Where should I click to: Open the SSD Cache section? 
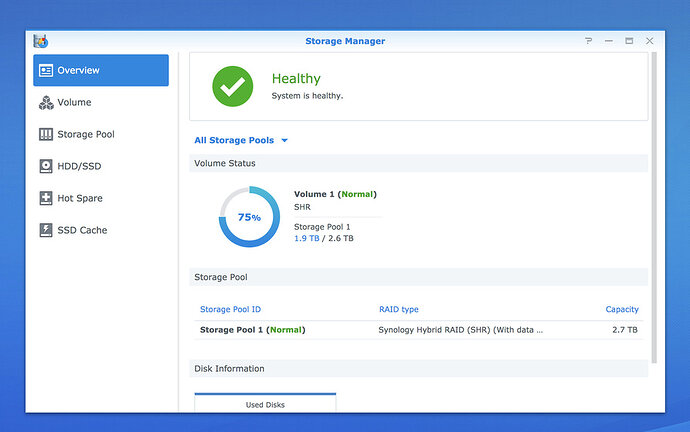coord(101,230)
